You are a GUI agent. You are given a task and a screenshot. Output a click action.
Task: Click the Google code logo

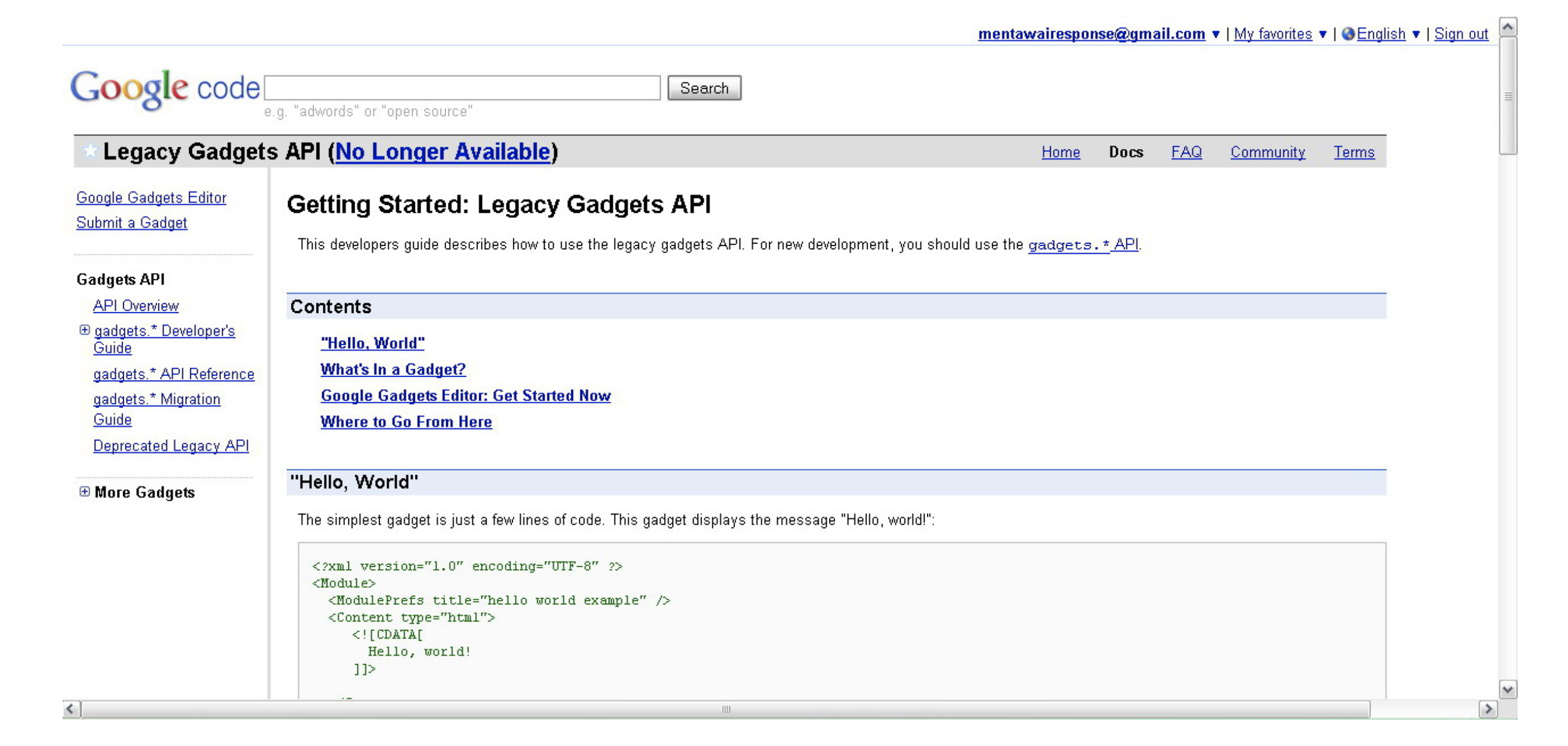click(164, 88)
